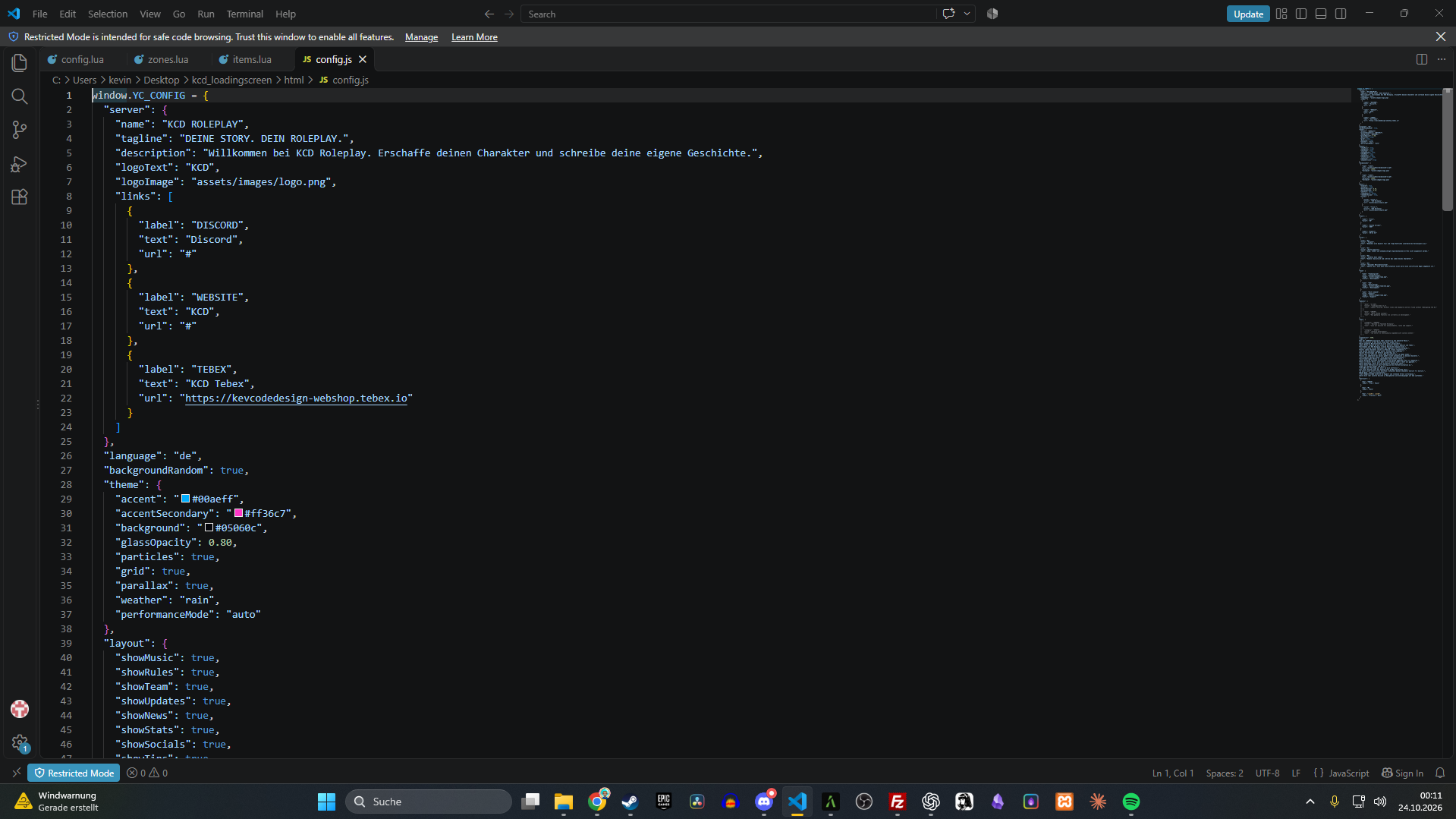Open the Steam taskbar icon

[630, 802]
